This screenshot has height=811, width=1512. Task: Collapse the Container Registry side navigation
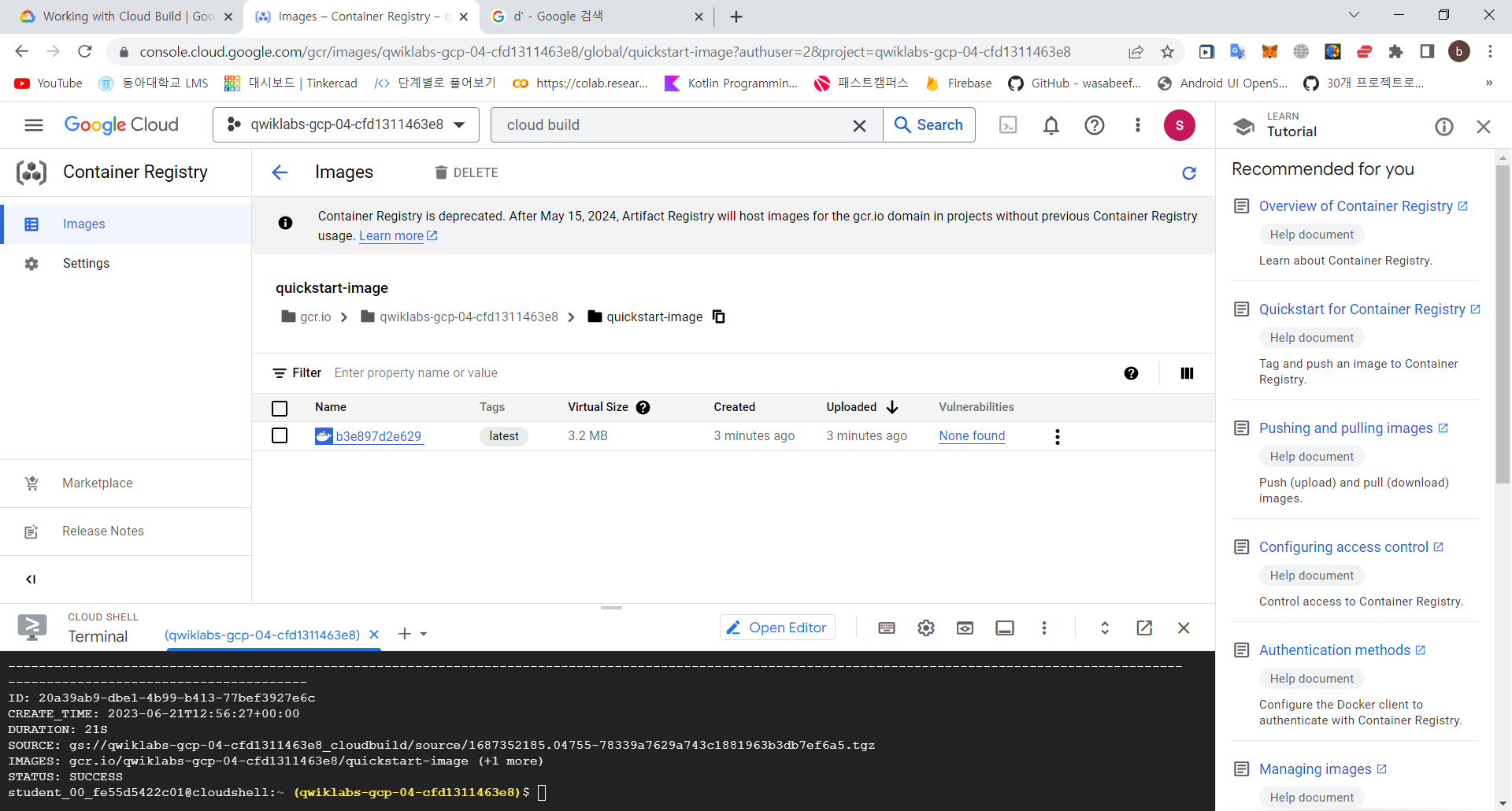(31, 580)
